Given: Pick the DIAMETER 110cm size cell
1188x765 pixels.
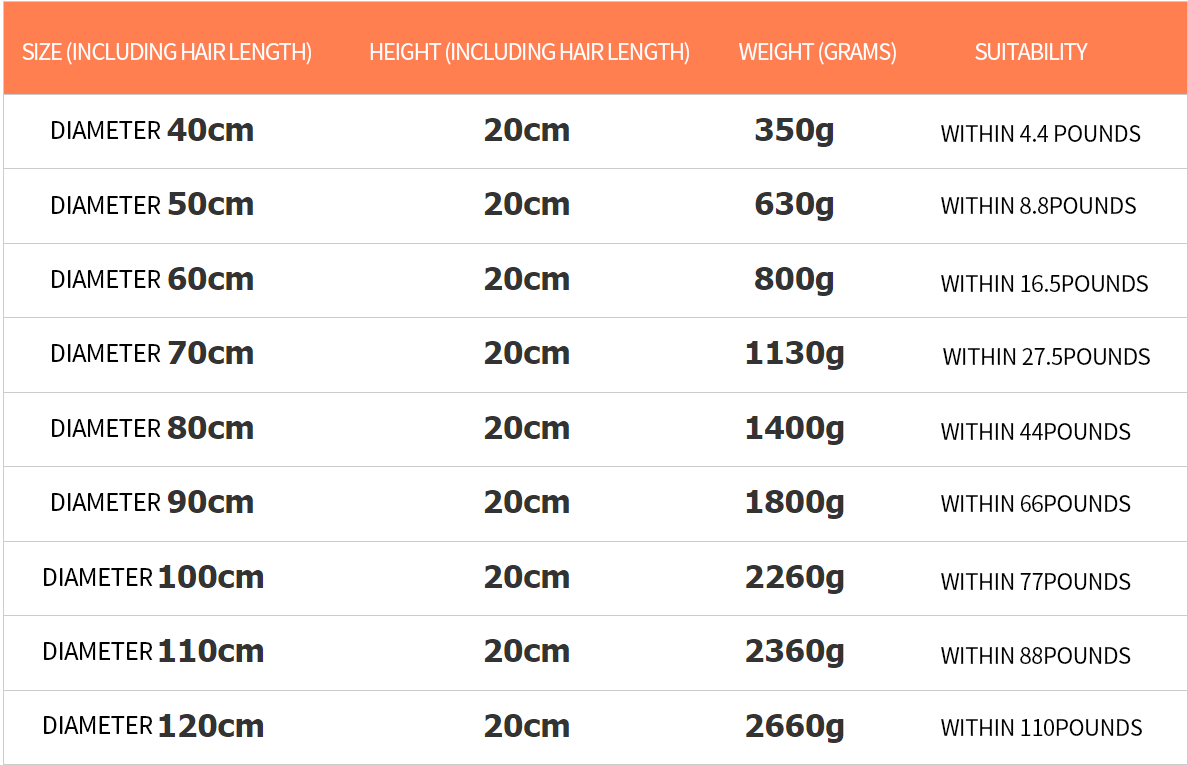Looking at the screenshot, I should click(153, 651).
